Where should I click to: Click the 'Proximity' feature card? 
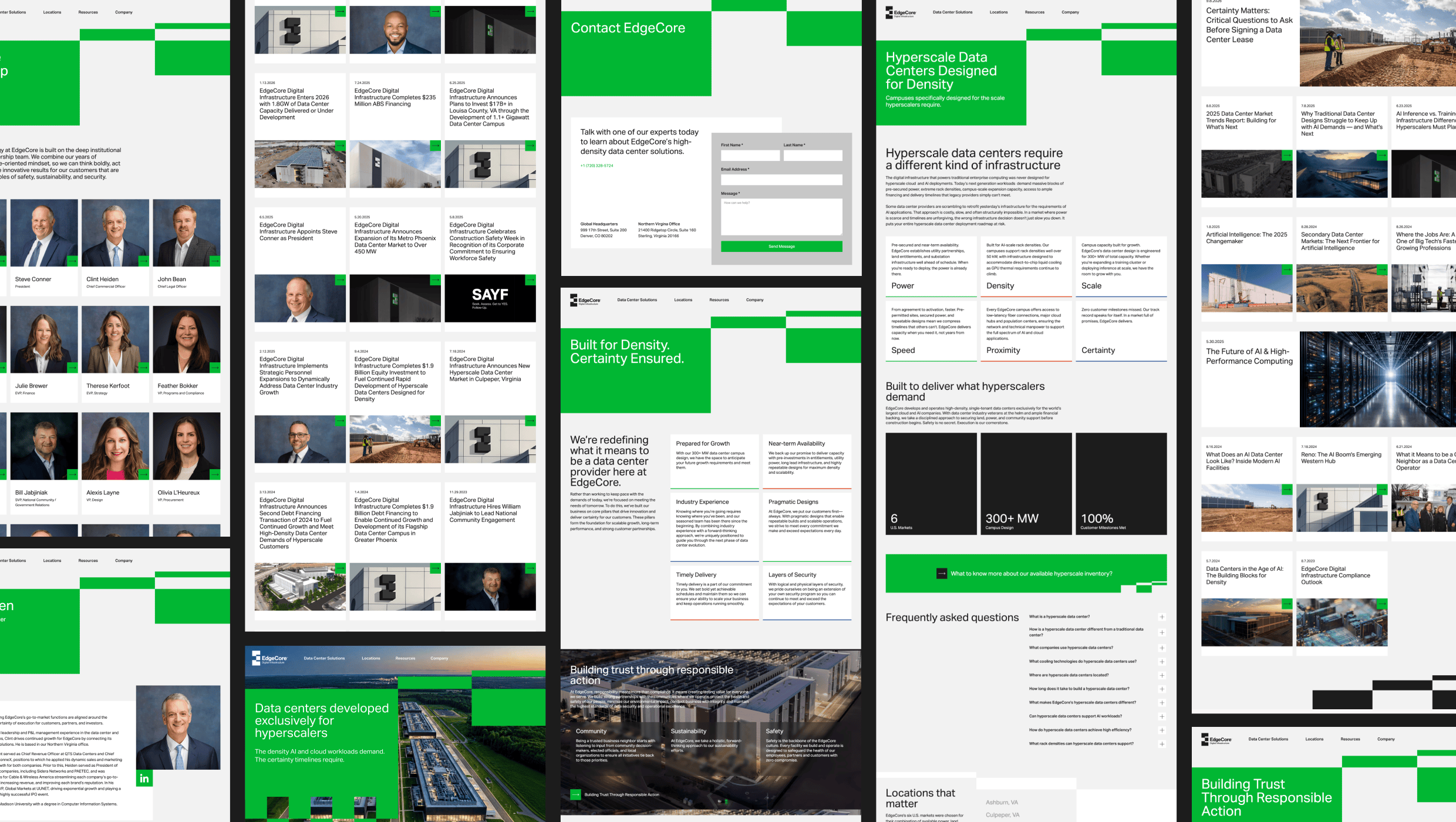pyautogui.click(x=1026, y=331)
